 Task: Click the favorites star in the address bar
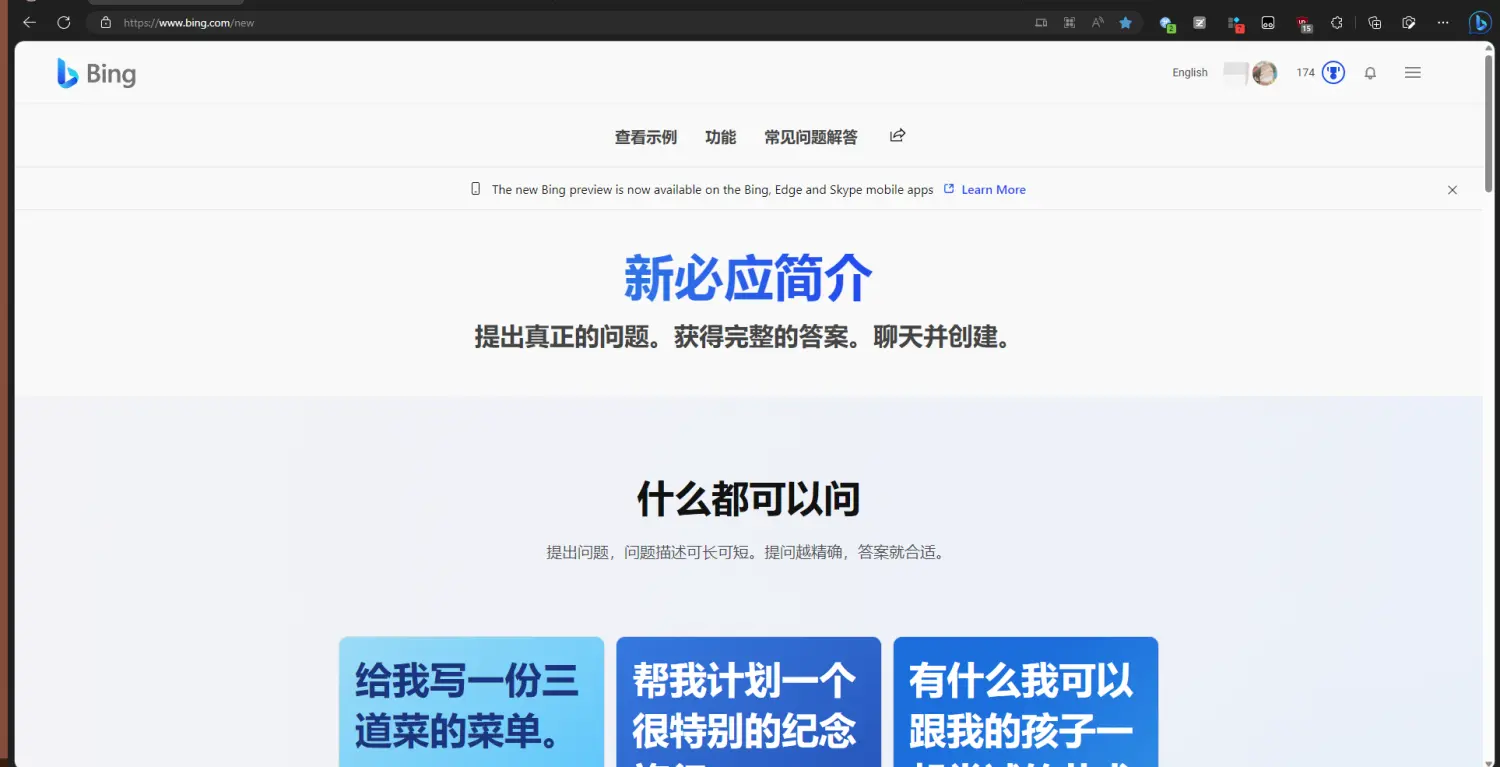[1125, 22]
